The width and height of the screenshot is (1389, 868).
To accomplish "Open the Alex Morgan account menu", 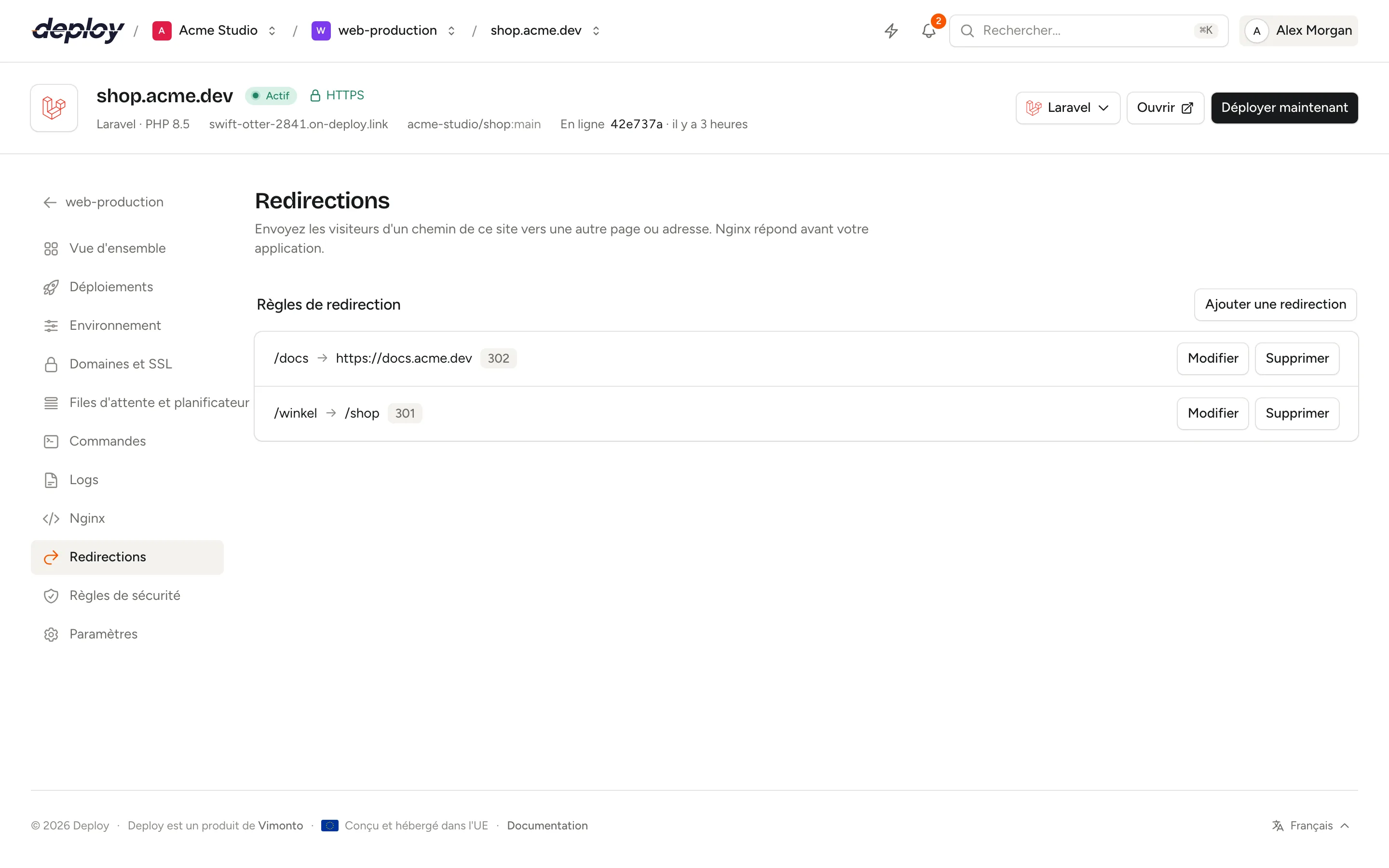I will (1298, 31).
